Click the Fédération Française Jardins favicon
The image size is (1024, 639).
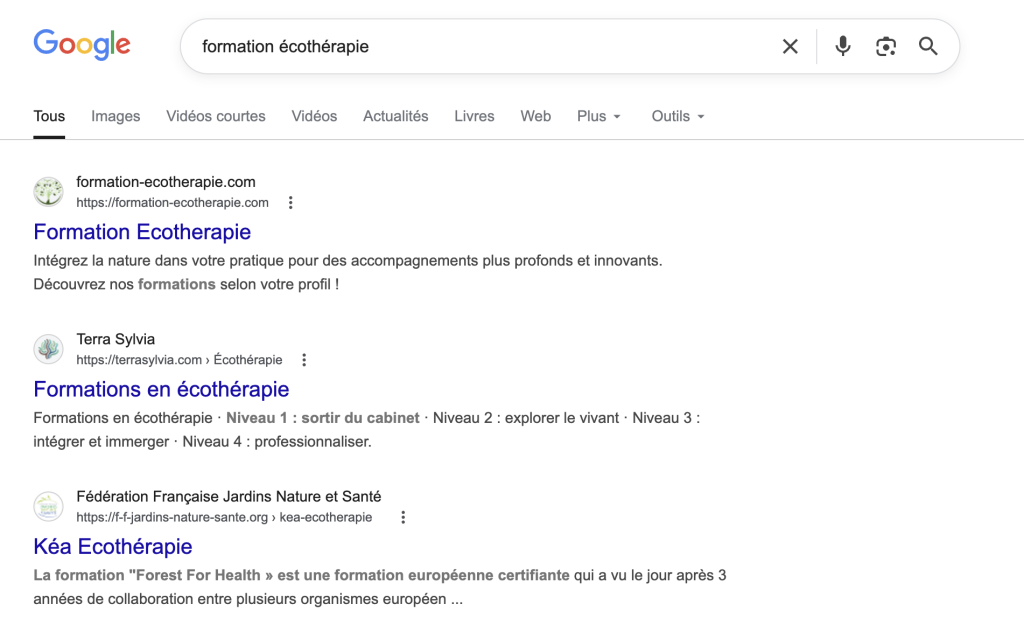click(48, 506)
